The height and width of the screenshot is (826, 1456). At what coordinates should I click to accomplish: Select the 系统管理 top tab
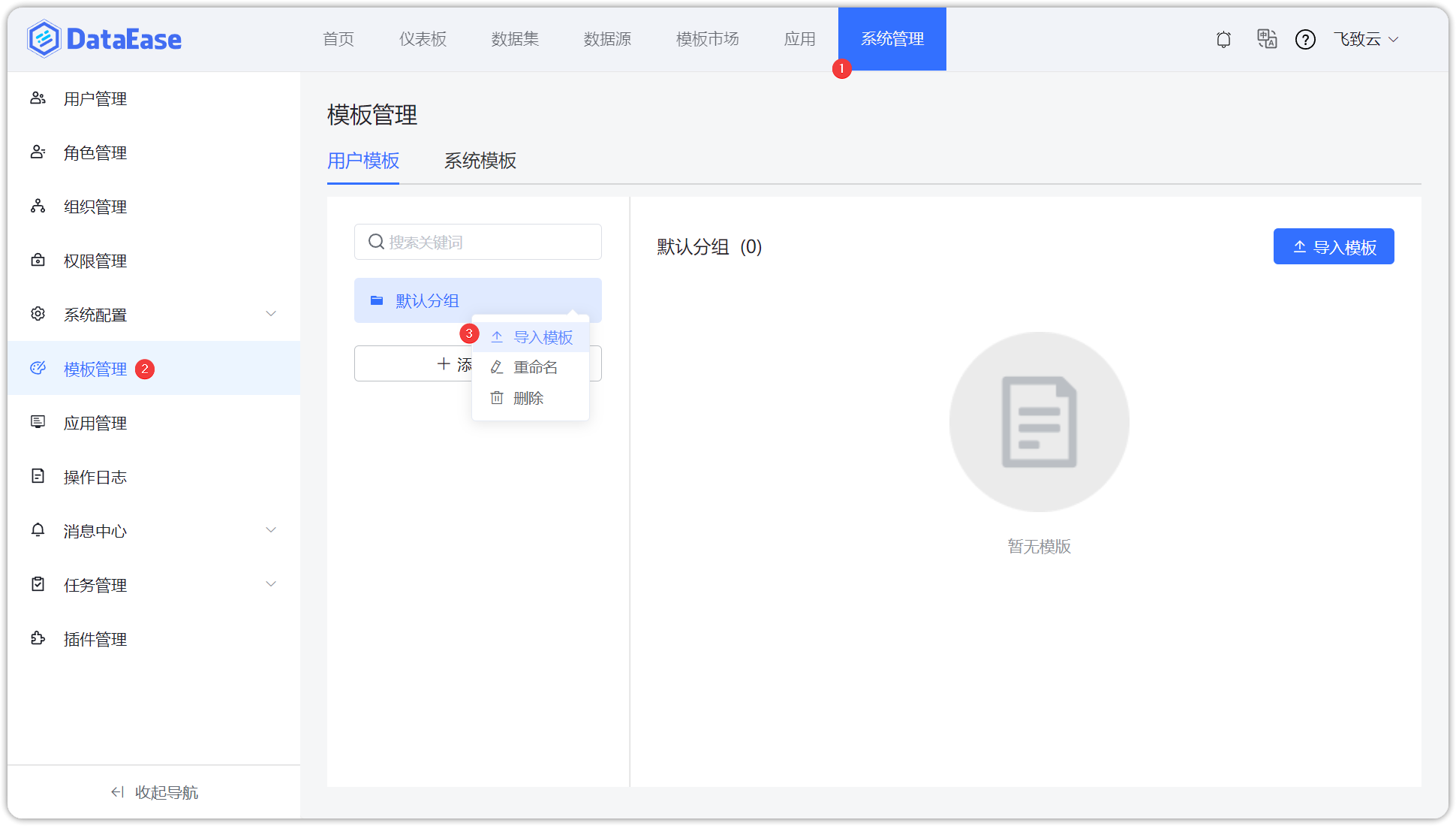pyautogui.click(x=892, y=39)
